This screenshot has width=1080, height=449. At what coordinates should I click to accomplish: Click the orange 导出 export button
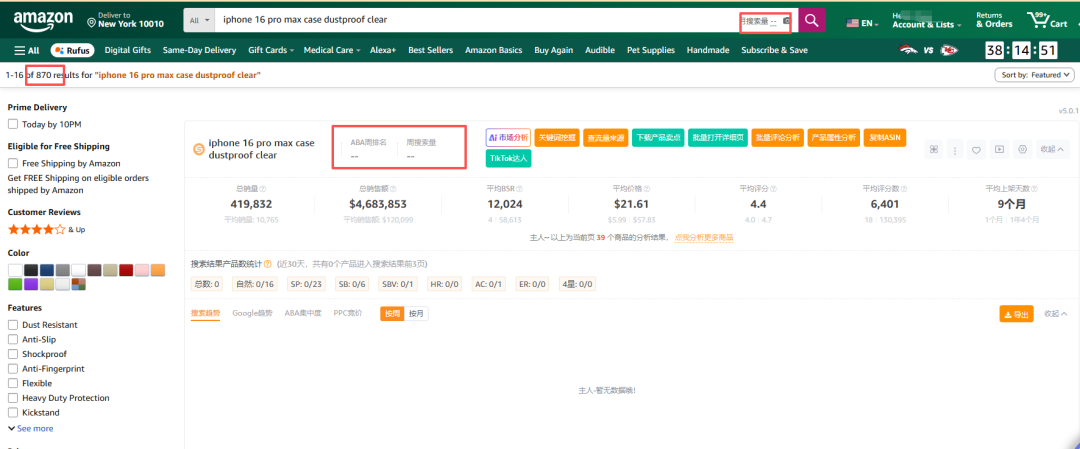(x=1016, y=314)
